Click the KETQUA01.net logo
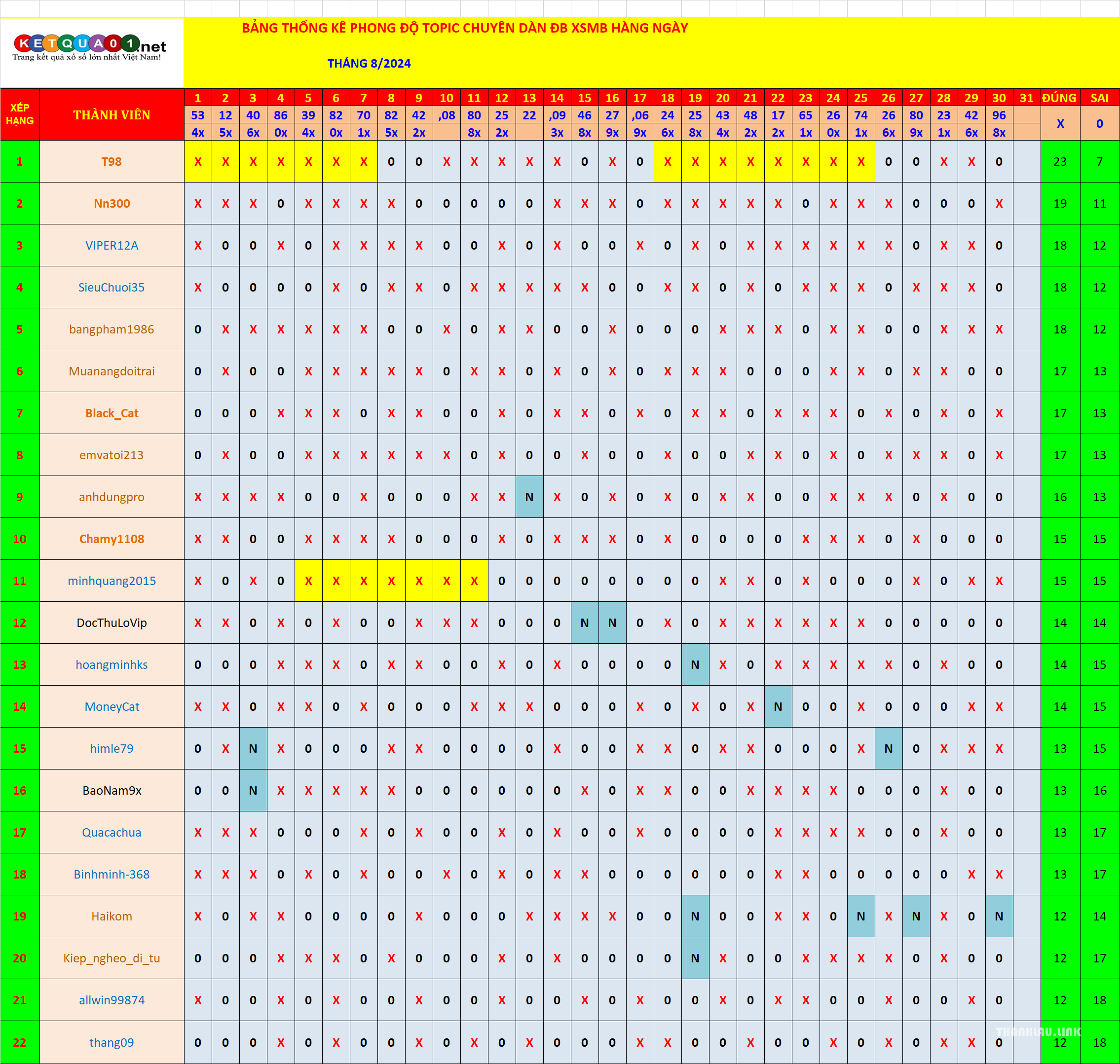 pos(90,48)
